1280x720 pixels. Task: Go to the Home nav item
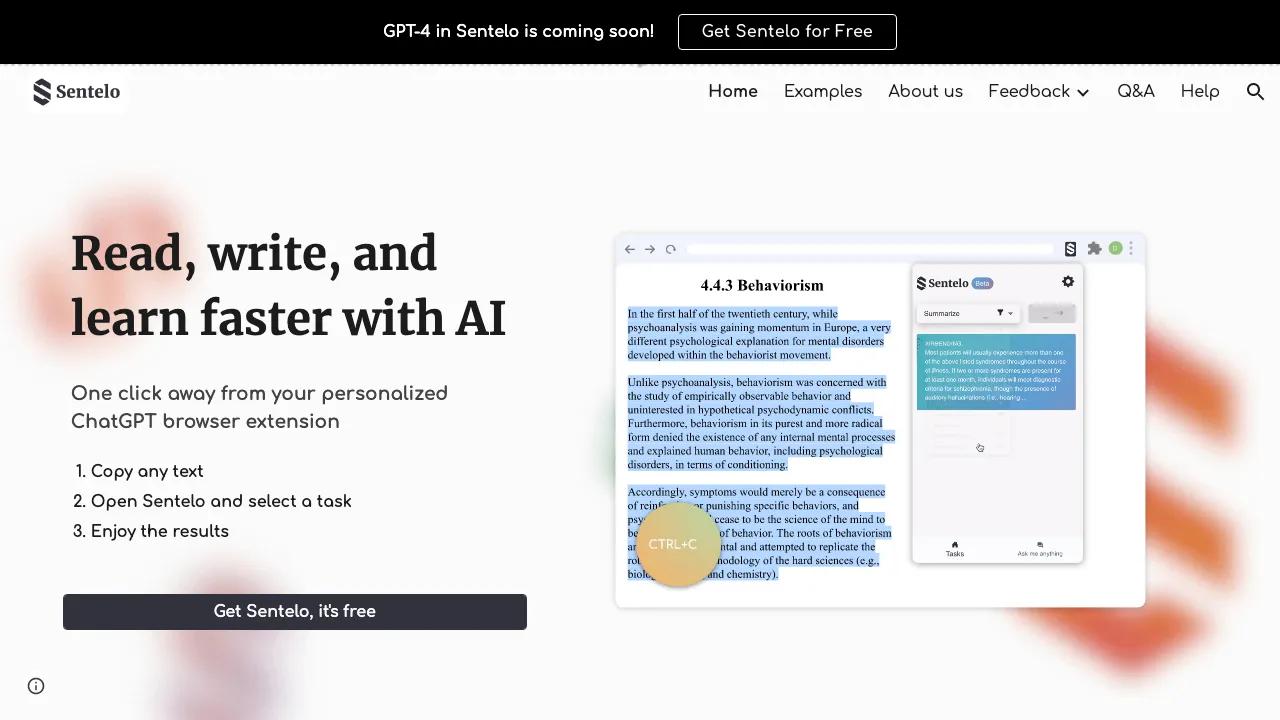click(733, 92)
